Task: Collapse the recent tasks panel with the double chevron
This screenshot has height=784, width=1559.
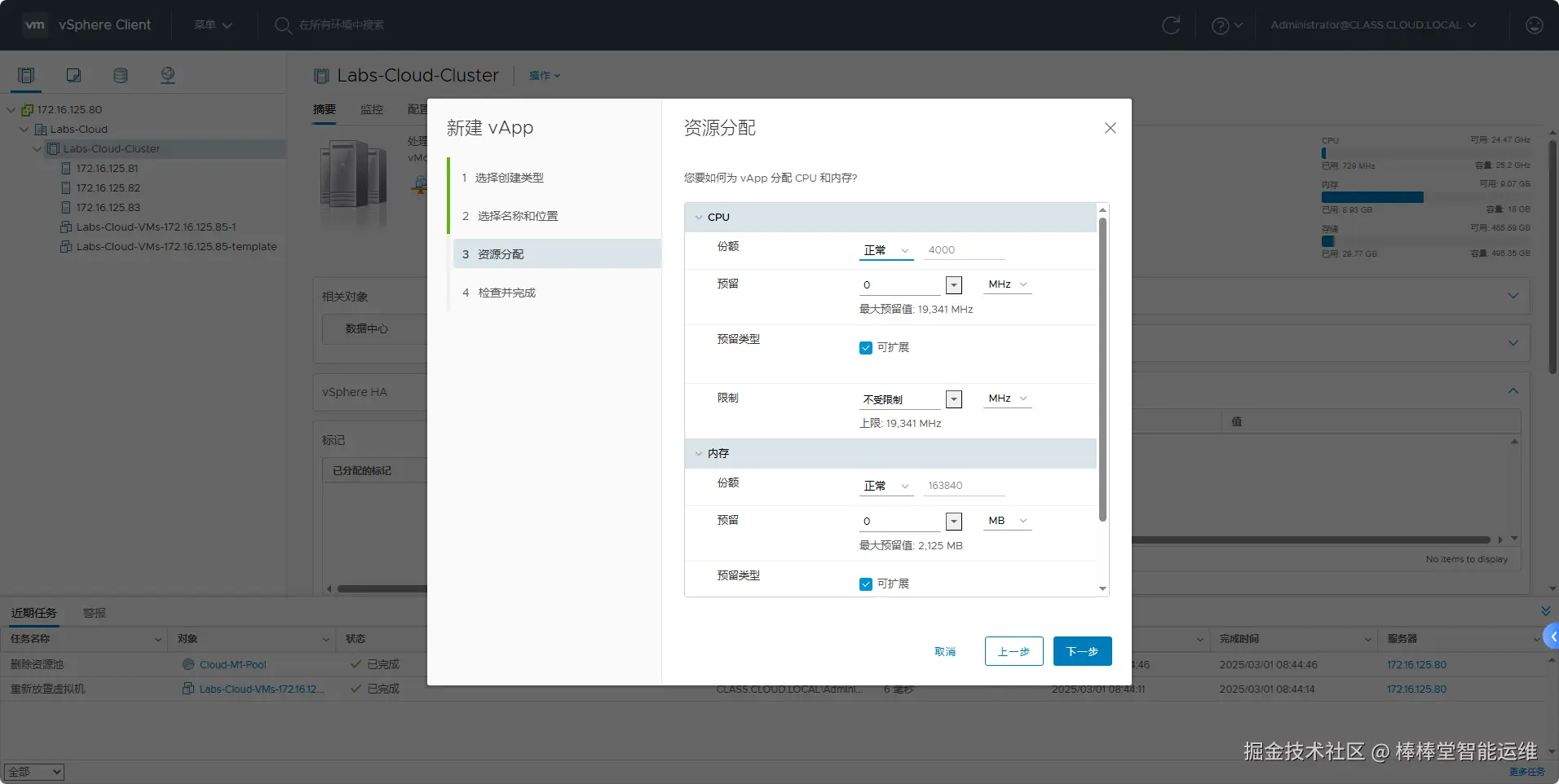Action: pyautogui.click(x=1546, y=611)
